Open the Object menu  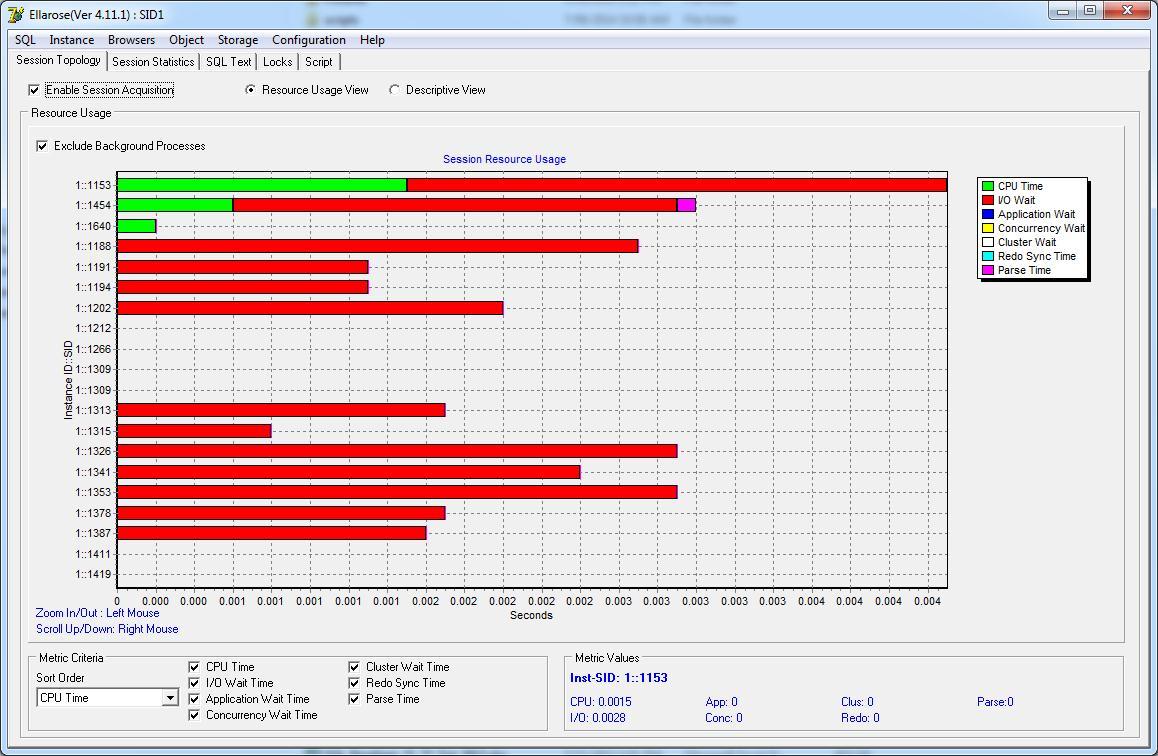point(186,40)
